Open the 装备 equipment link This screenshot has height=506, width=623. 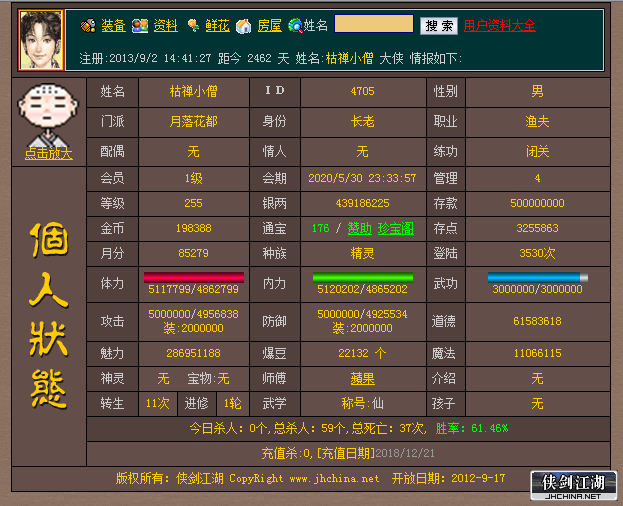point(113,26)
